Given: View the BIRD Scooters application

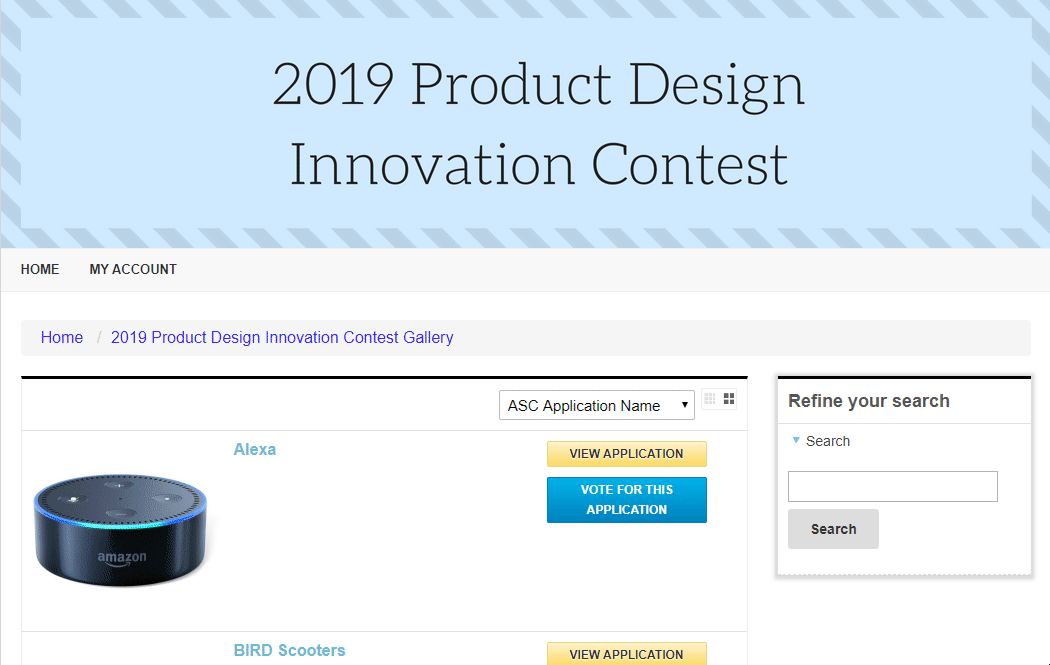Looking at the screenshot, I should 627,654.
